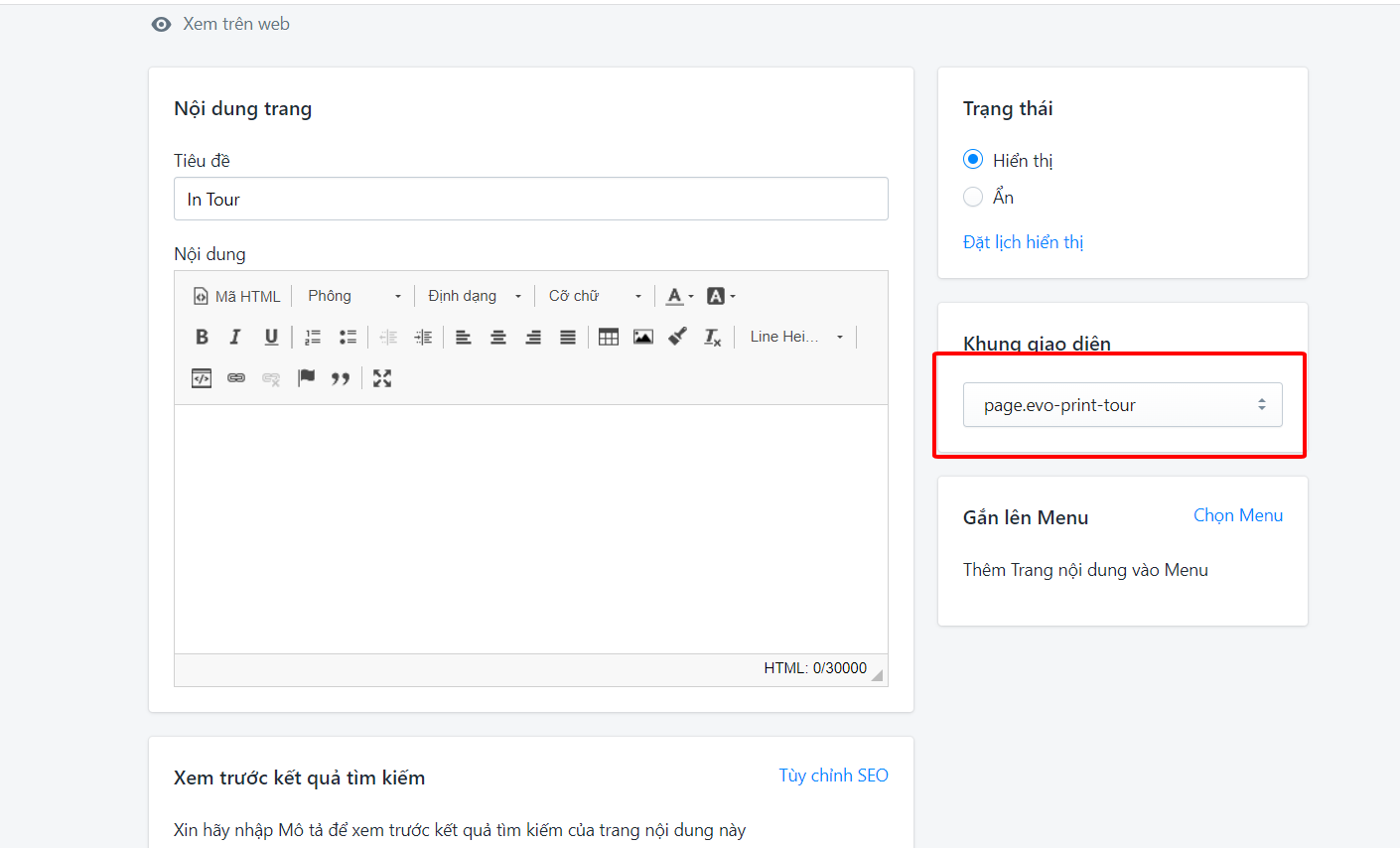Toggle italic formatting
The height and width of the screenshot is (848, 1400).
[235, 337]
